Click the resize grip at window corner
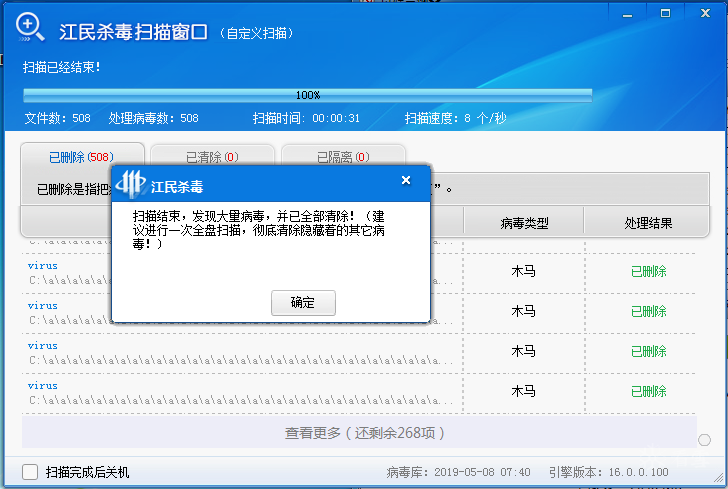Screen dimensions: 728x489 pyautogui.click(x=719, y=478)
